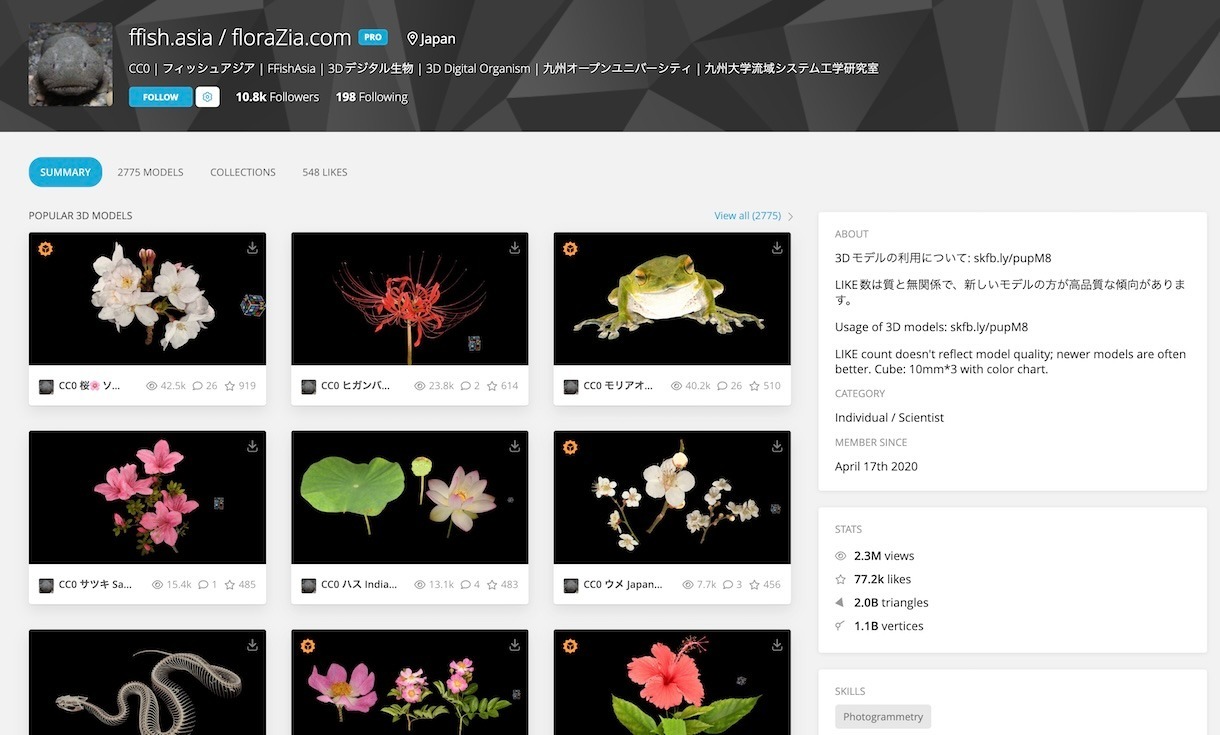Click the PRO badge next to the username
This screenshot has height=735, width=1220.
373,37
